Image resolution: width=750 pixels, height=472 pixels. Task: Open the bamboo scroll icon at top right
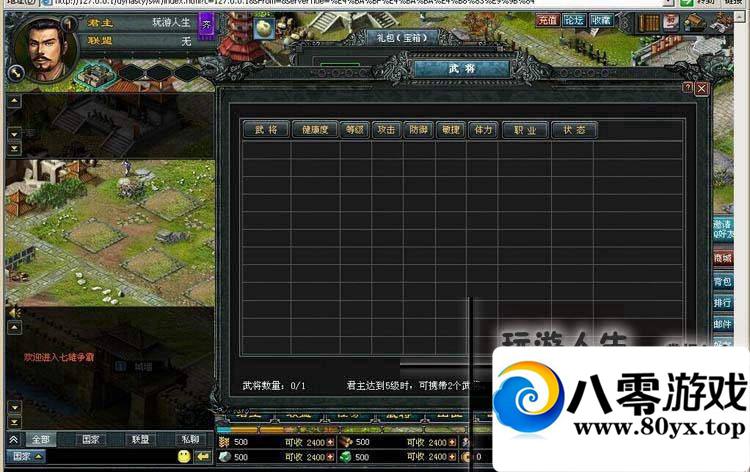click(649, 21)
